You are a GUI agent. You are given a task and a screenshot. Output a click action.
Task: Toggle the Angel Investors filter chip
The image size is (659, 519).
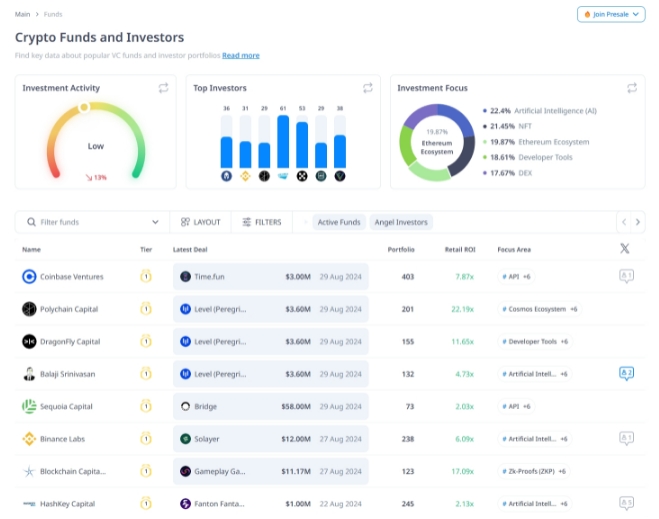401,222
